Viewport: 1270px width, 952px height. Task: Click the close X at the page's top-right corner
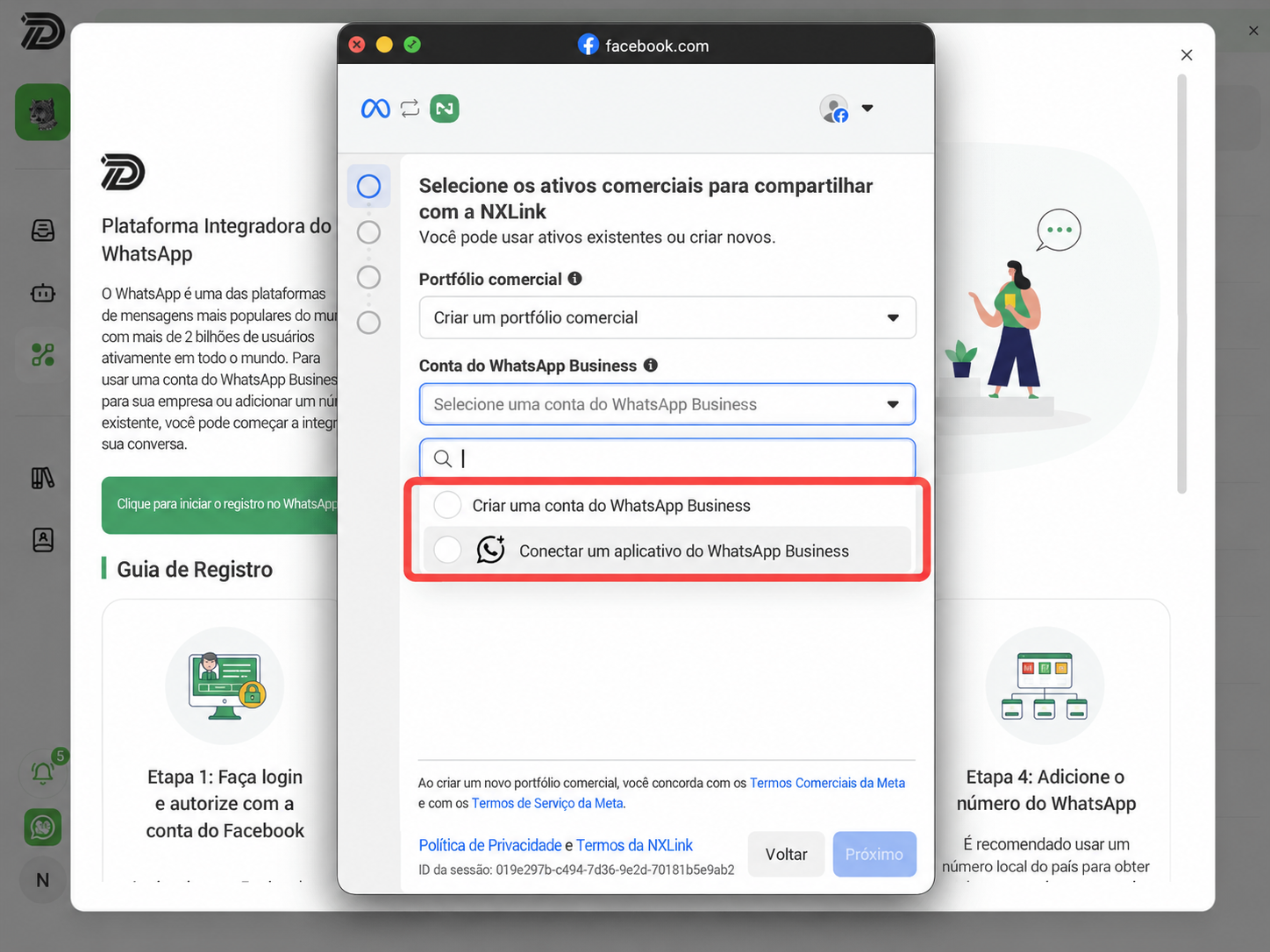click(x=1253, y=31)
